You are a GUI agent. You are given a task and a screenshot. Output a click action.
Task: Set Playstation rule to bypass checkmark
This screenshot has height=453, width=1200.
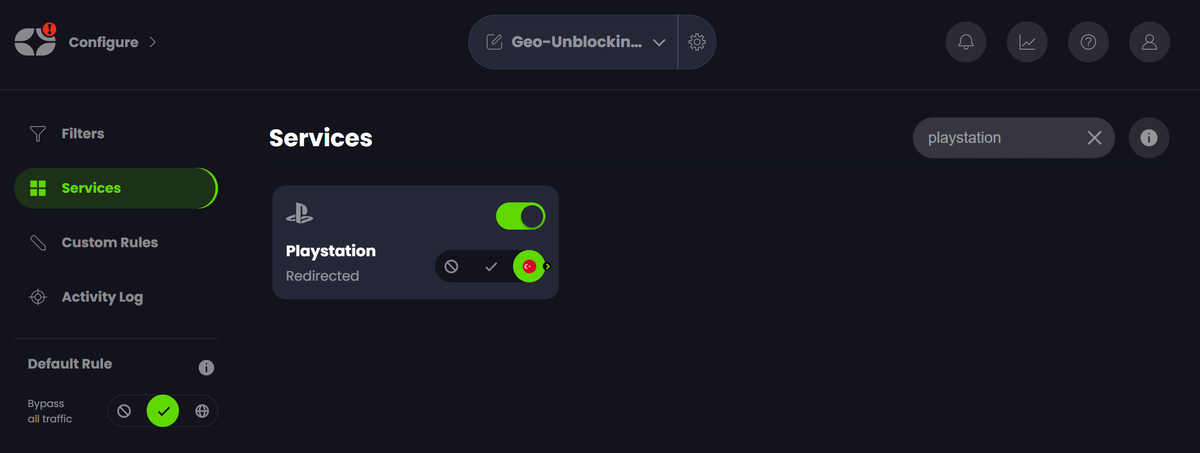click(491, 267)
